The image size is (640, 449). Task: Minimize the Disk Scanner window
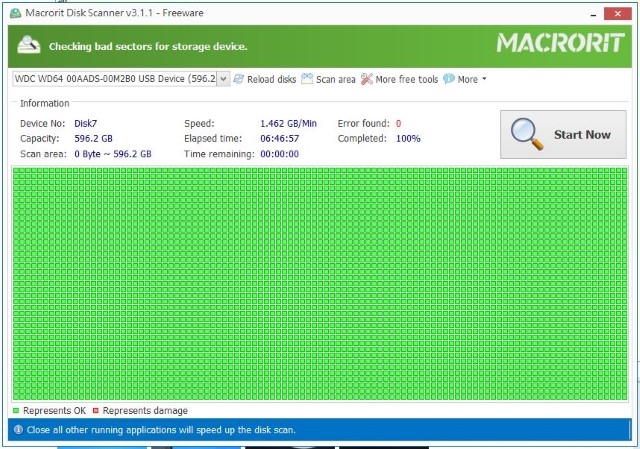[593, 14]
